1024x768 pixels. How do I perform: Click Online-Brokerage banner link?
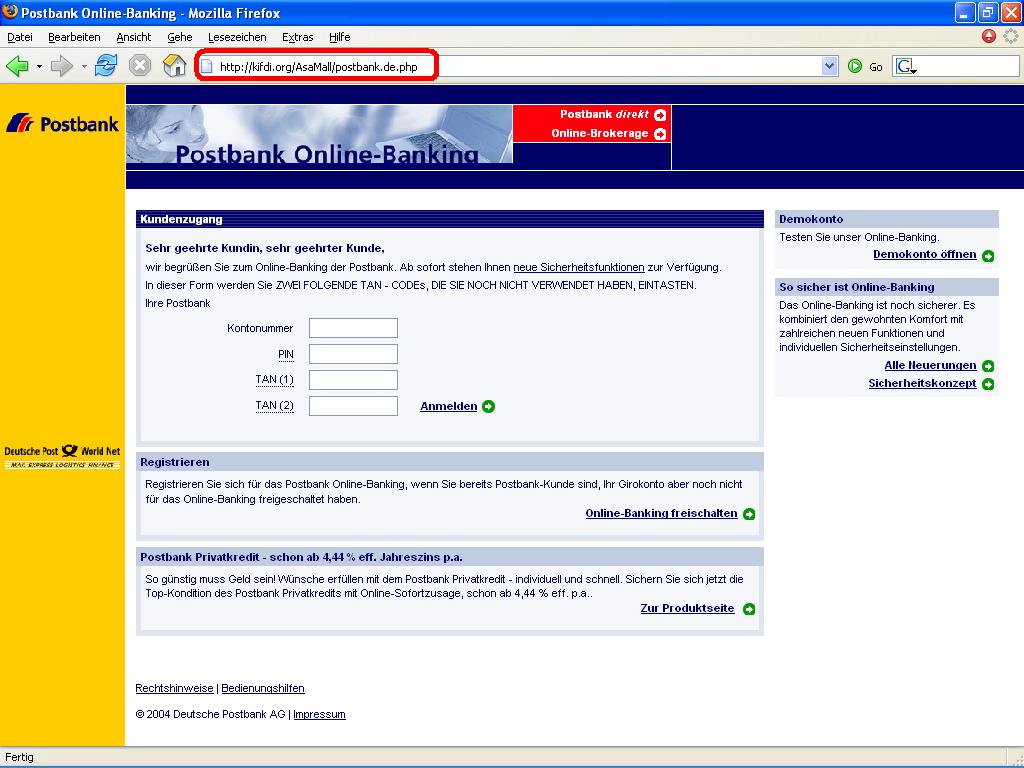click(600, 133)
